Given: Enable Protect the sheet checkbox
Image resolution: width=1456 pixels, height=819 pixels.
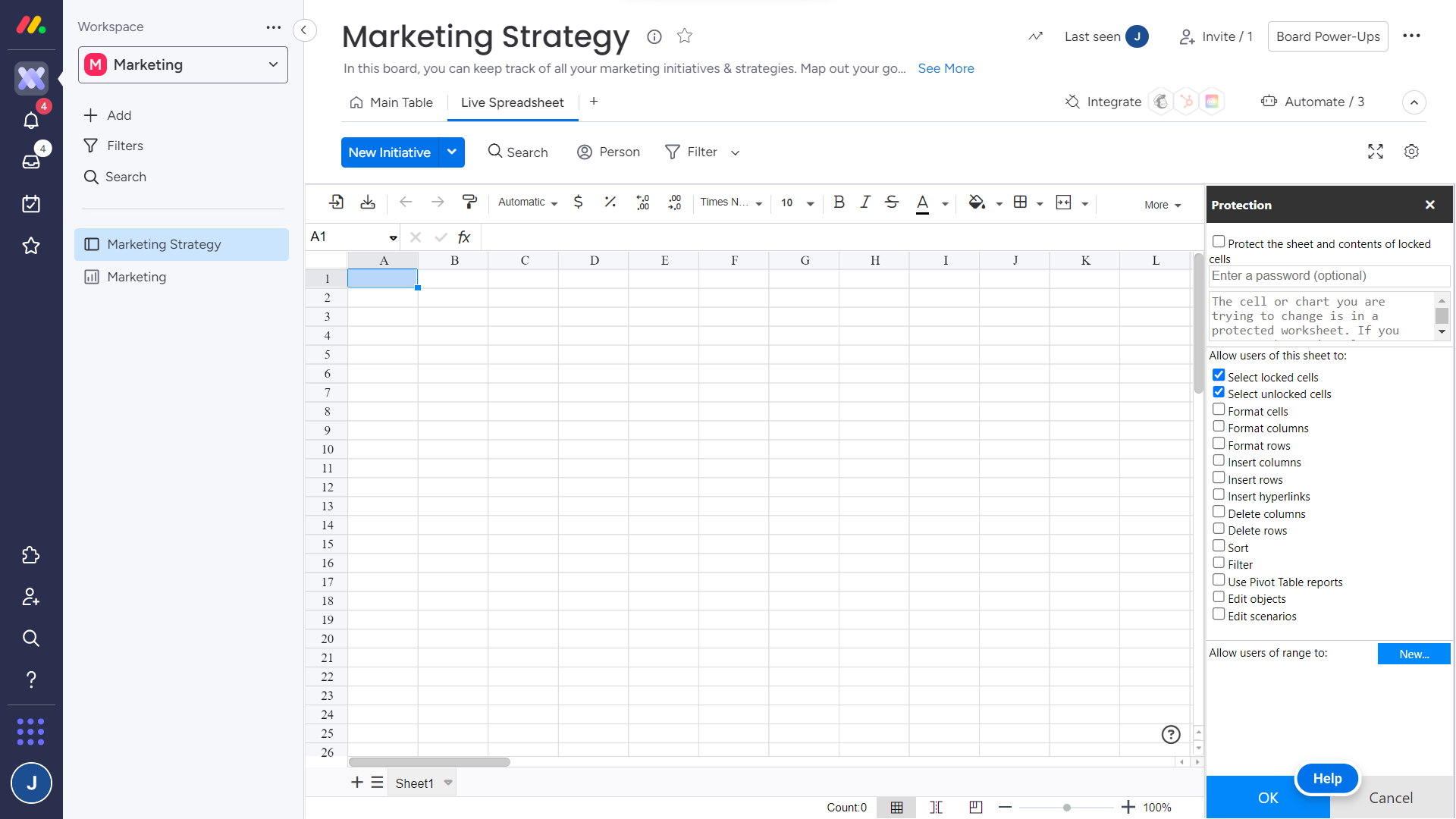Looking at the screenshot, I should pyautogui.click(x=1219, y=242).
